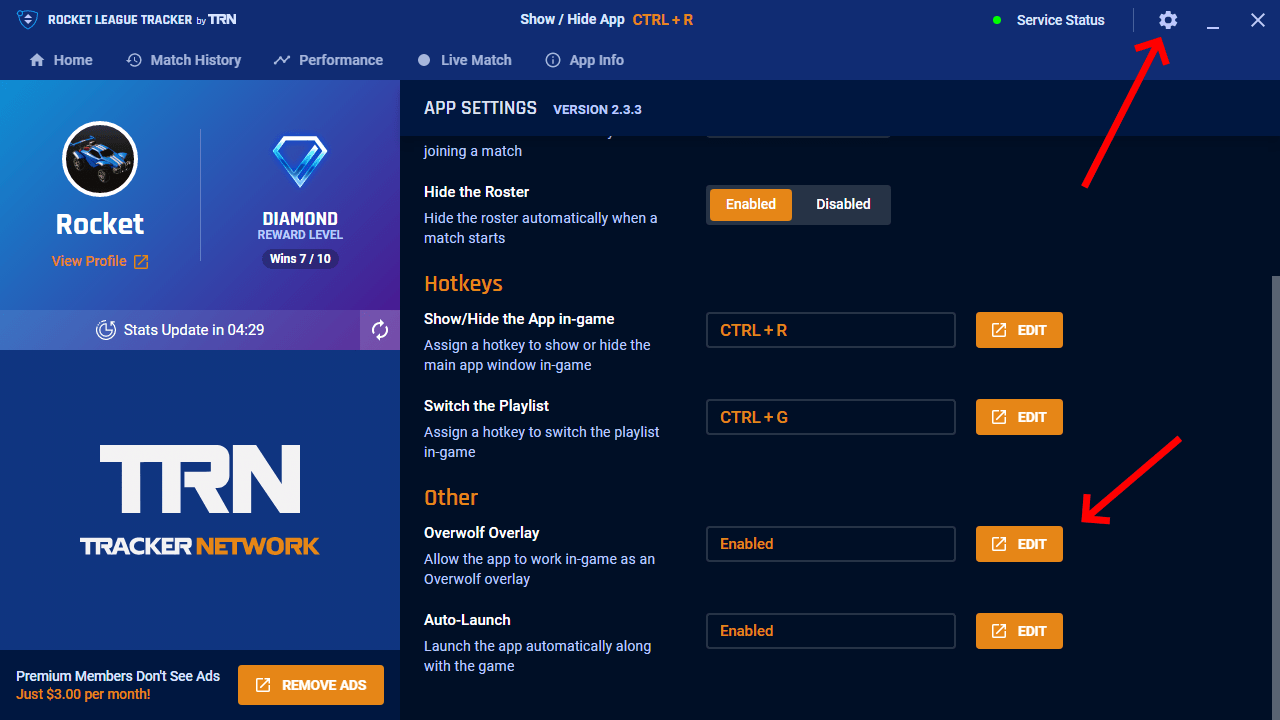The width and height of the screenshot is (1280, 720).
Task: Edit the Auto-Launch setting
Action: point(1019,631)
